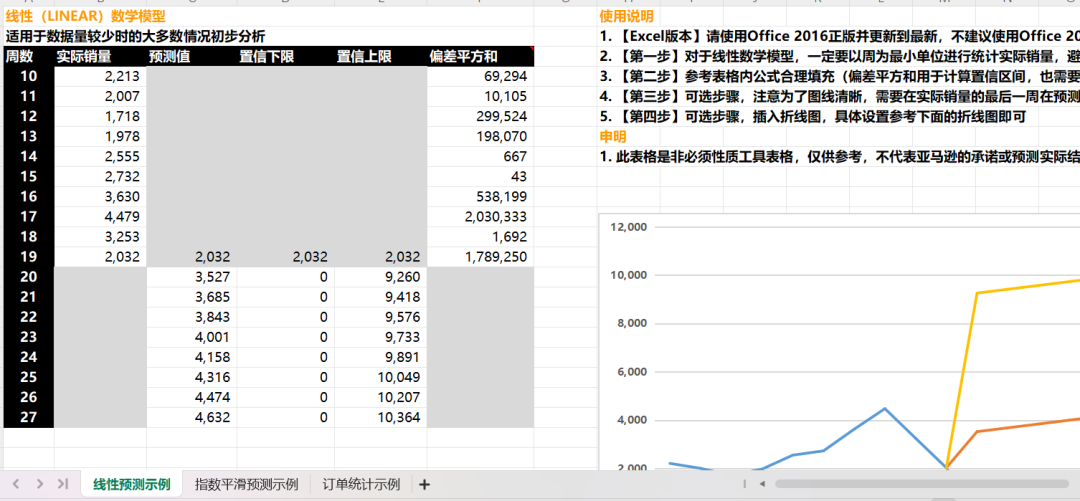Select forecast value cell 3,685
1080x501 pixels.
coord(191,297)
